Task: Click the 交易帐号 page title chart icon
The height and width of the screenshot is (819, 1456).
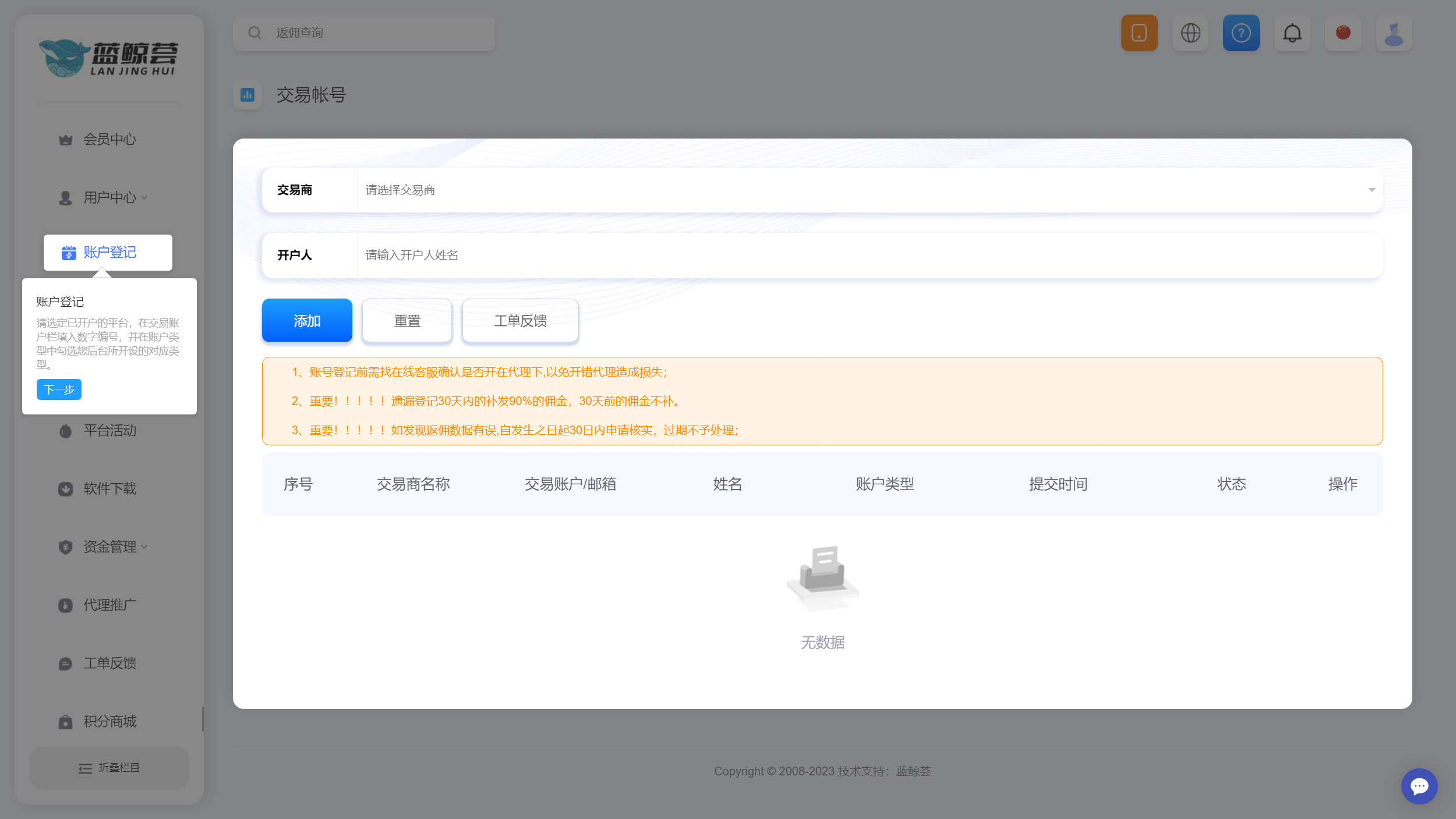Action: pyautogui.click(x=248, y=95)
